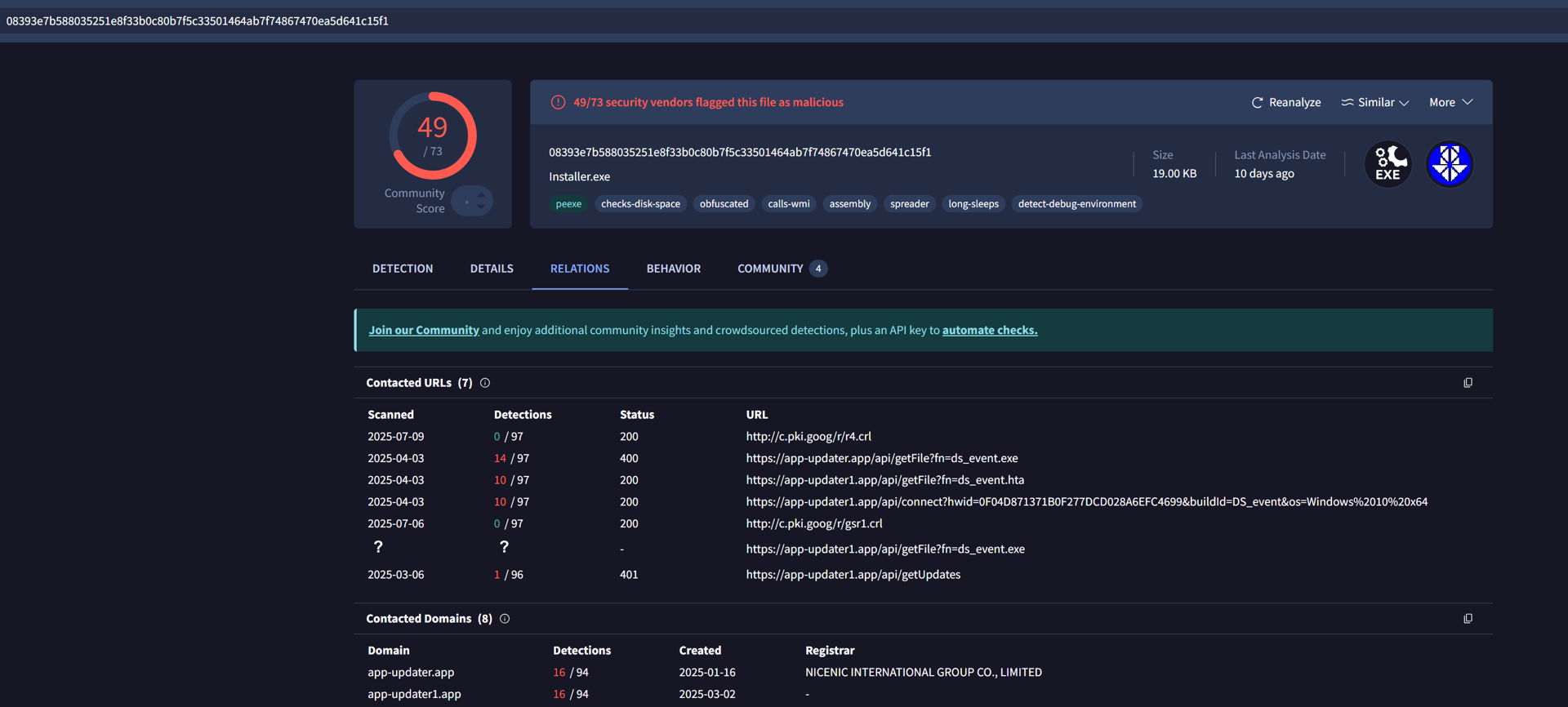The image size is (1568, 707).
Task: Click the detect-debug-environment tag
Action: click(x=1077, y=204)
